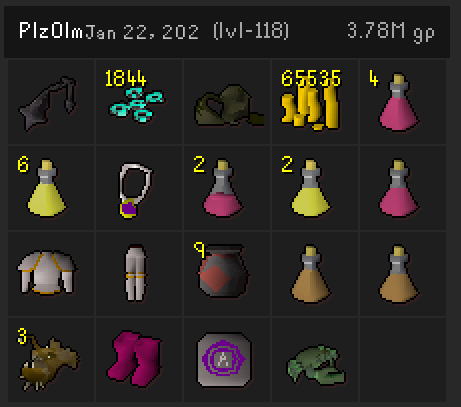This screenshot has height=407, width=461.
Task: Click the brown potion beside the dark pot
Action: [311, 274]
